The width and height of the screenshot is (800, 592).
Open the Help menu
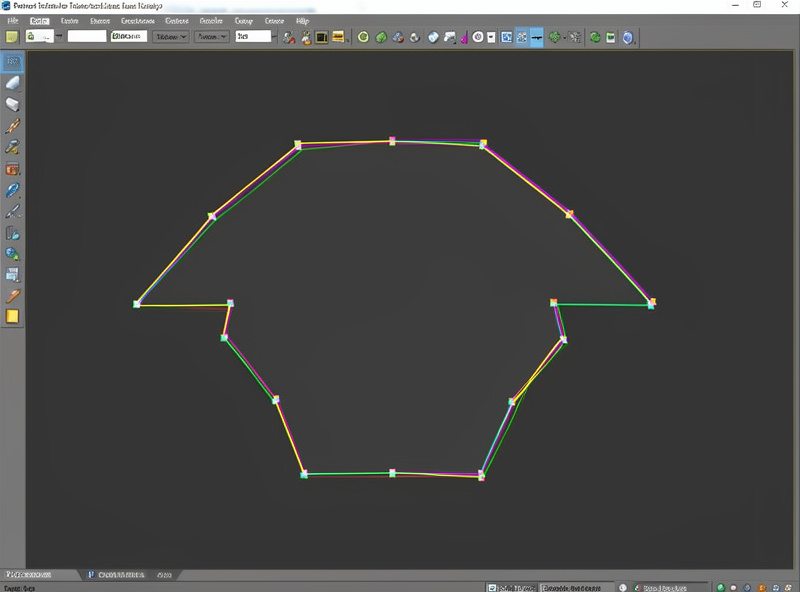[303, 21]
